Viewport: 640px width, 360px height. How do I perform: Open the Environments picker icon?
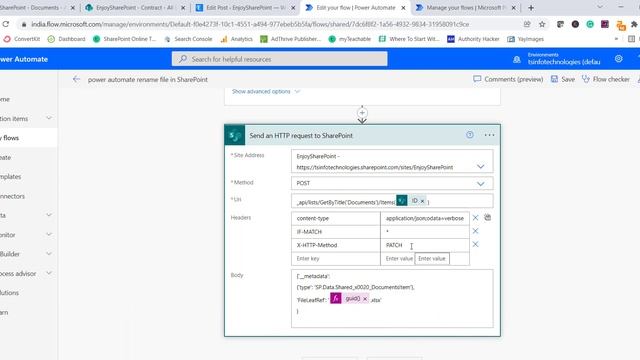[517, 60]
